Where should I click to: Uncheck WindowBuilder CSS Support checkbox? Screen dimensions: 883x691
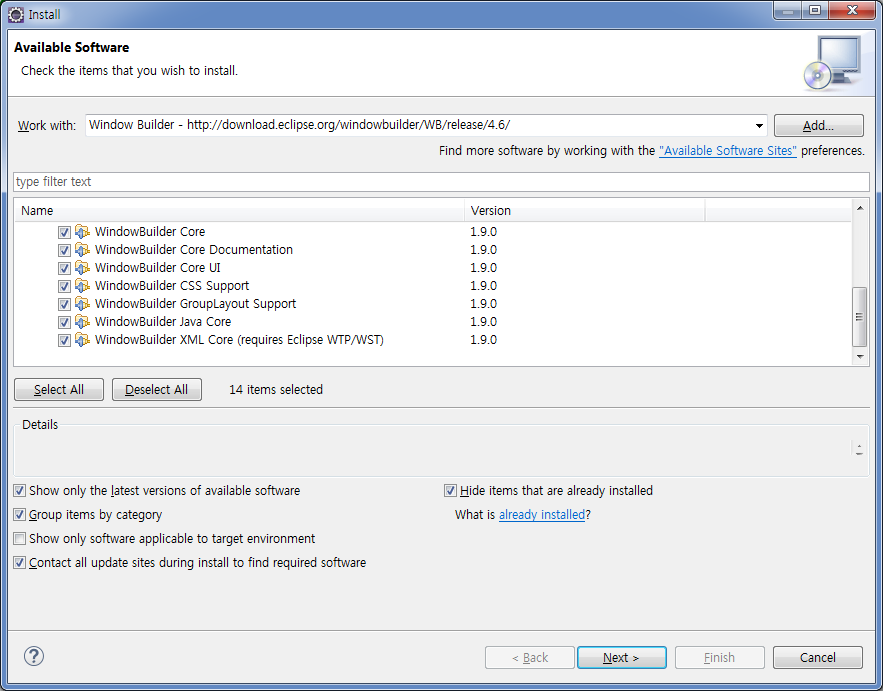(x=64, y=286)
